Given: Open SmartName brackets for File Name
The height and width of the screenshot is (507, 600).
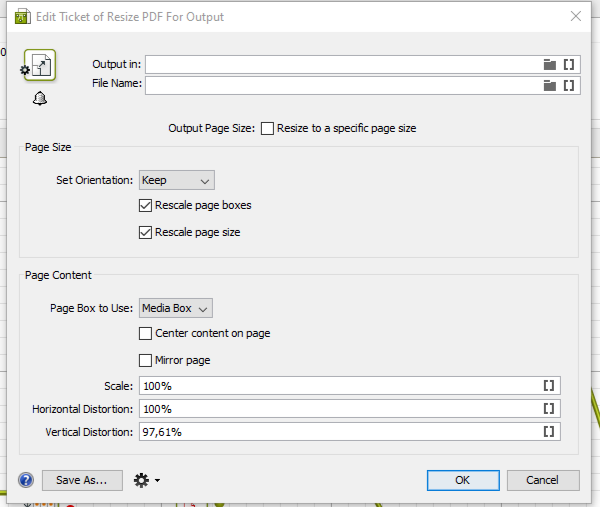Looking at the screenshot, I should (x=569, y=85).
